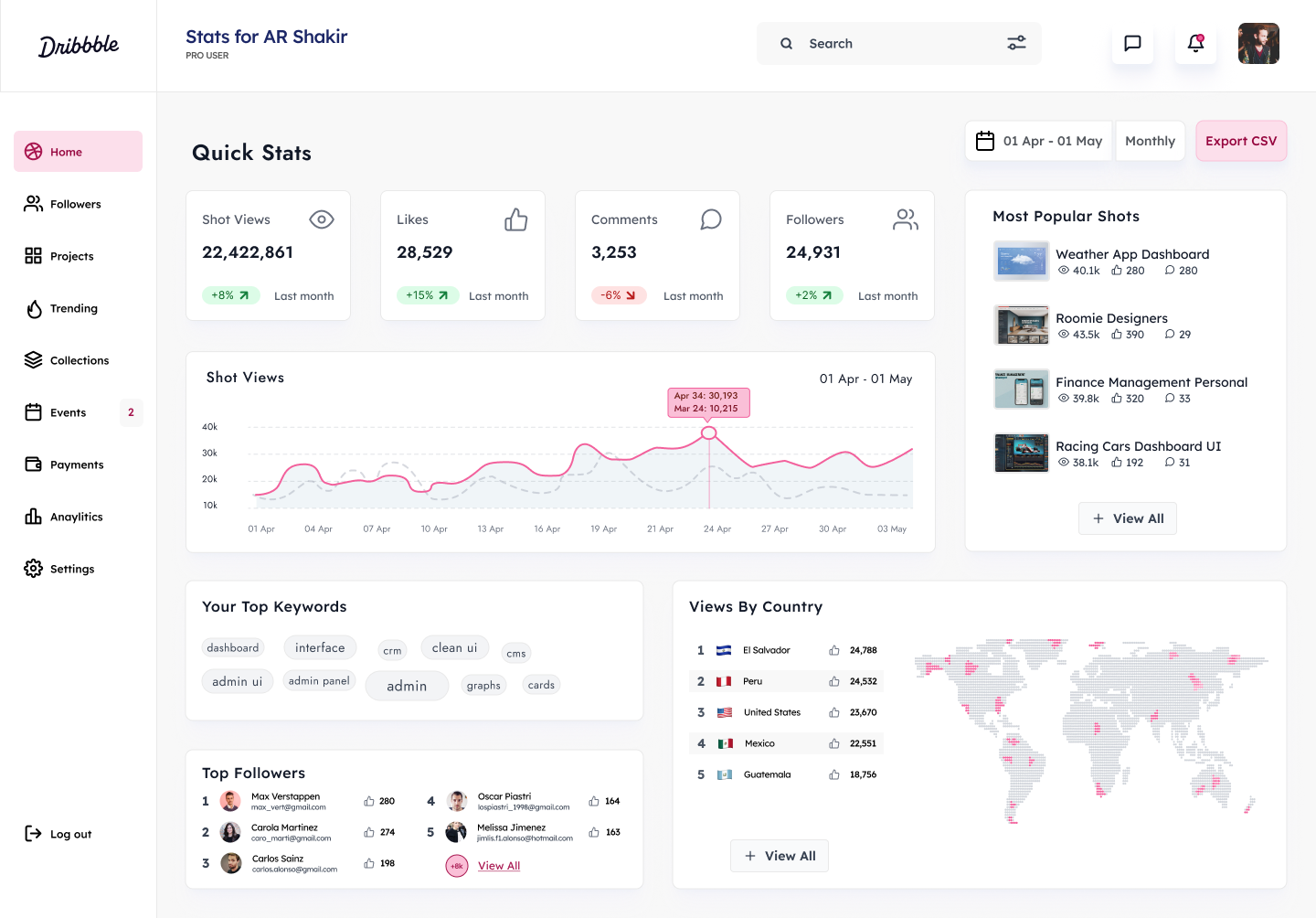This screenshot has width=1316, height=918.
Task: Click the Shot Views eye icon
Action: coord(322,219)
